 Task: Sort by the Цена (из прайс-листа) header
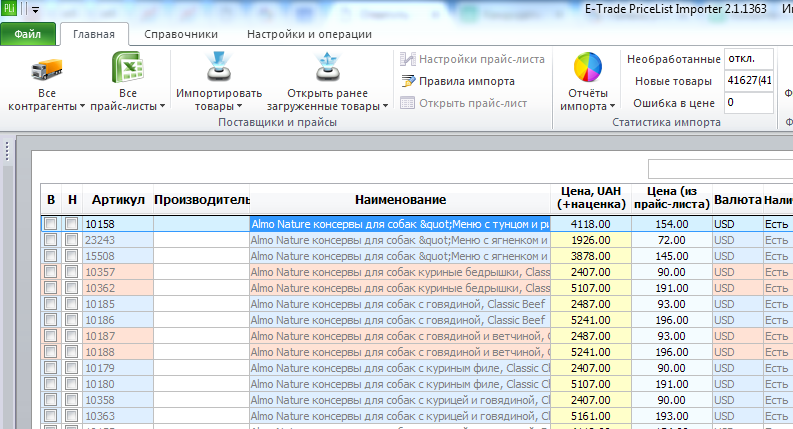click(x=672, y=198)
